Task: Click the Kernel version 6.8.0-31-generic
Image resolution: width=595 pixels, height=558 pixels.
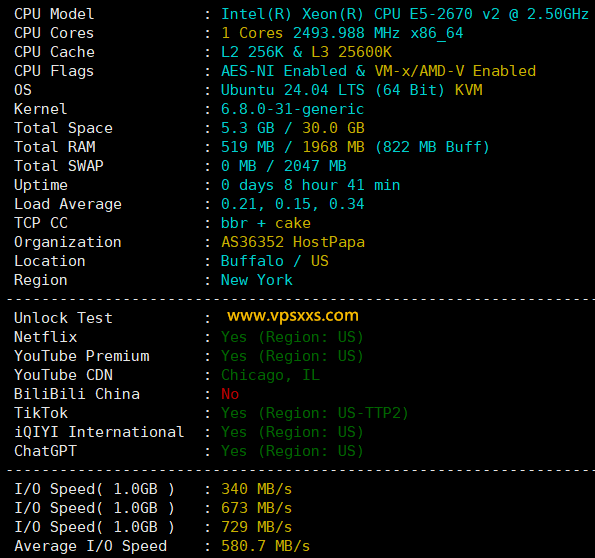Action: pyautogui.click(x=293, y=109)
